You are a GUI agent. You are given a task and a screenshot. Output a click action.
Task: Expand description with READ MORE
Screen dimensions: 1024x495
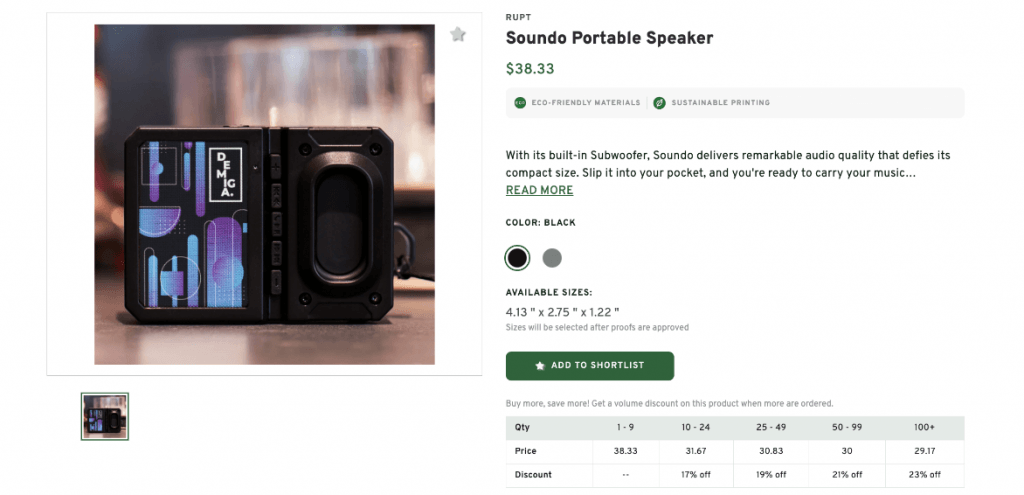tap(539, 191)
